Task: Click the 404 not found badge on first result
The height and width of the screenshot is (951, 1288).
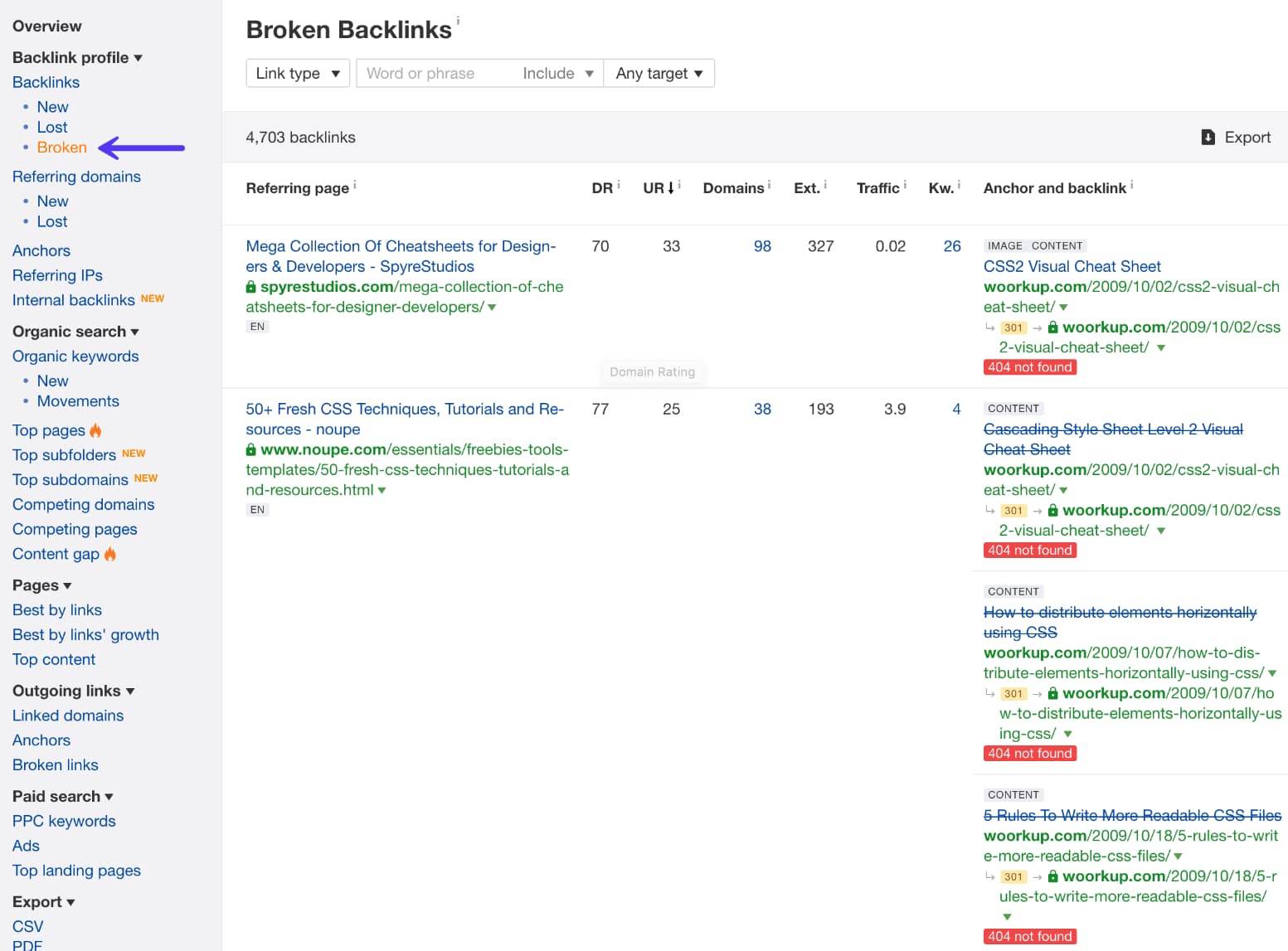Action: pos(1029,366)
